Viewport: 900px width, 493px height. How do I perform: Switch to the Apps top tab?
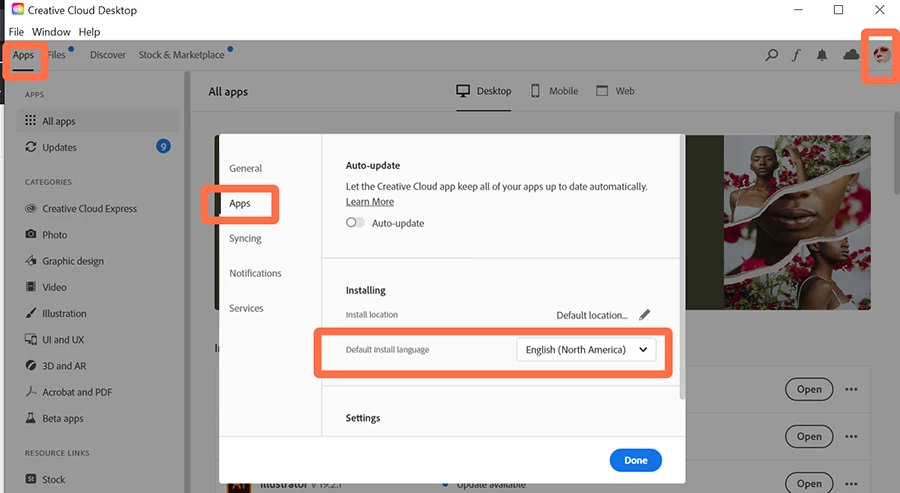pos(23,55)
